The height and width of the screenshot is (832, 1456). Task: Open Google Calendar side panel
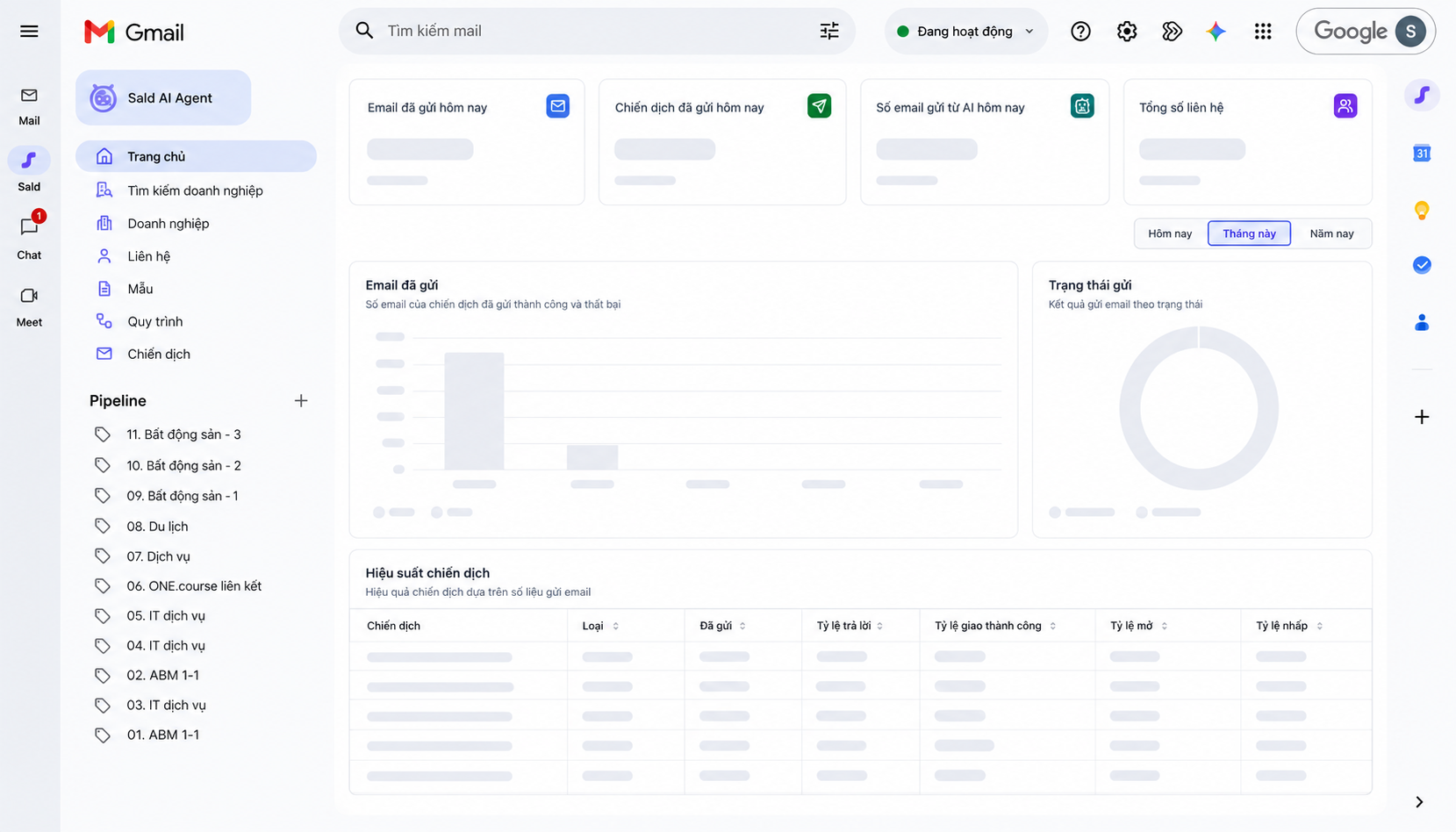tap(1422, 154)
